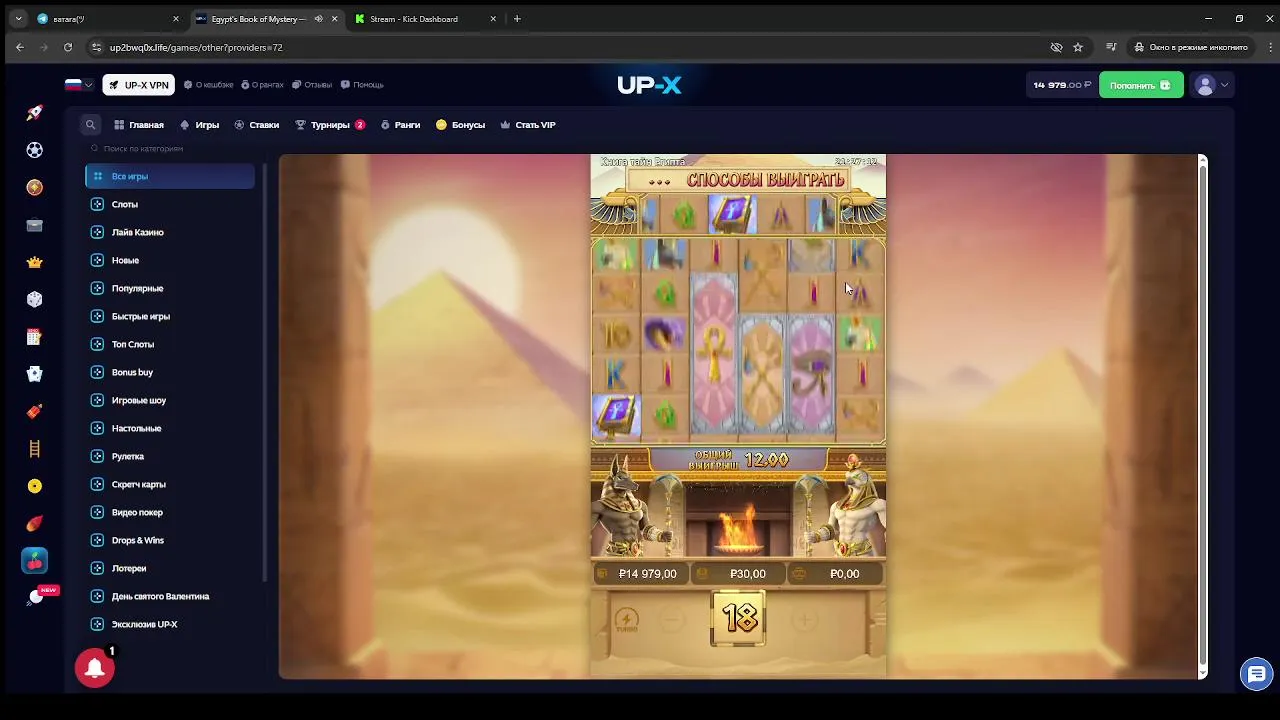Click the 14 979.00 ₽ account balance
Viewport: 1280px width, 720px height.
coord(1062,85)
